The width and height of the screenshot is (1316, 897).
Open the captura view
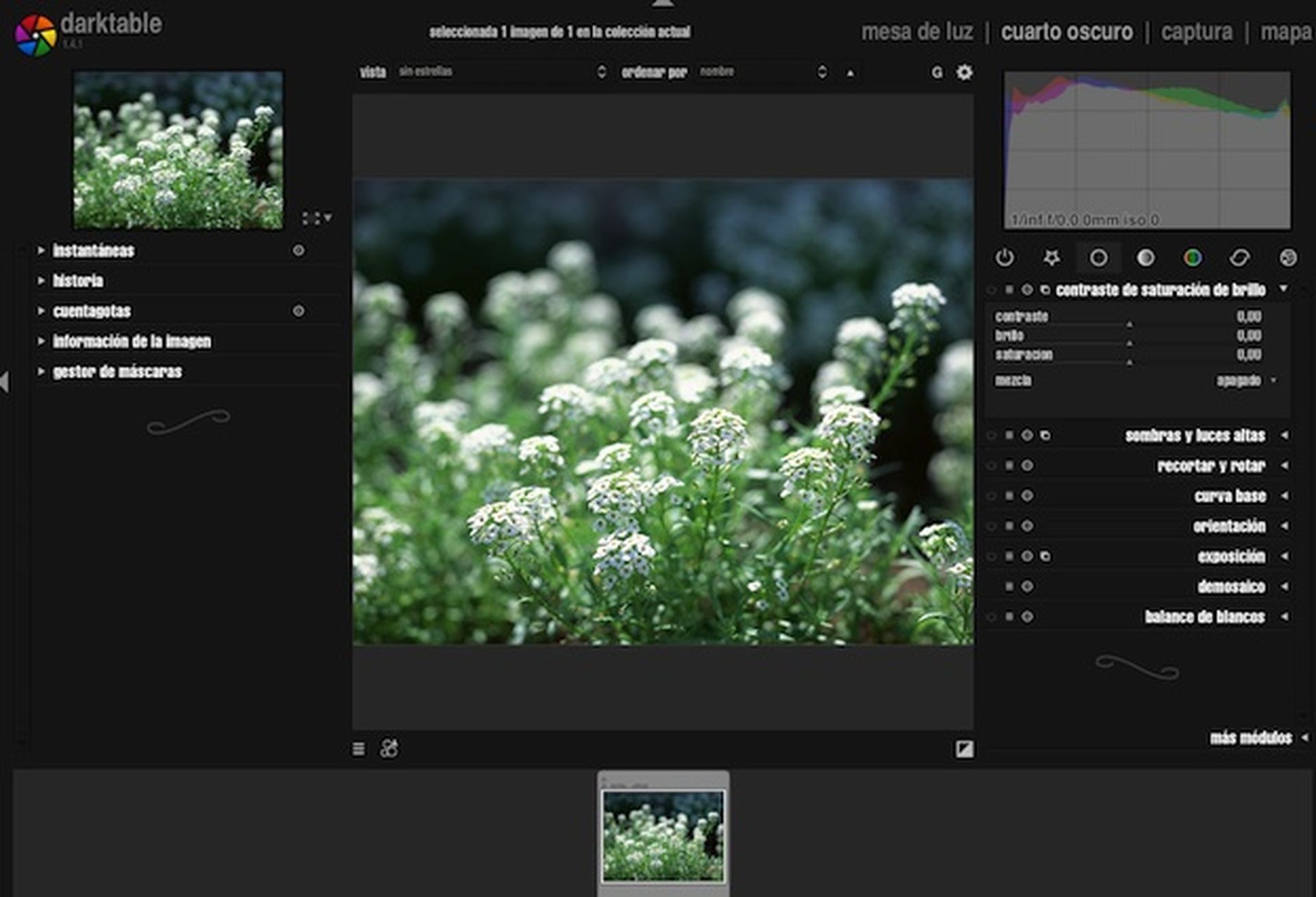(1196, 31)
